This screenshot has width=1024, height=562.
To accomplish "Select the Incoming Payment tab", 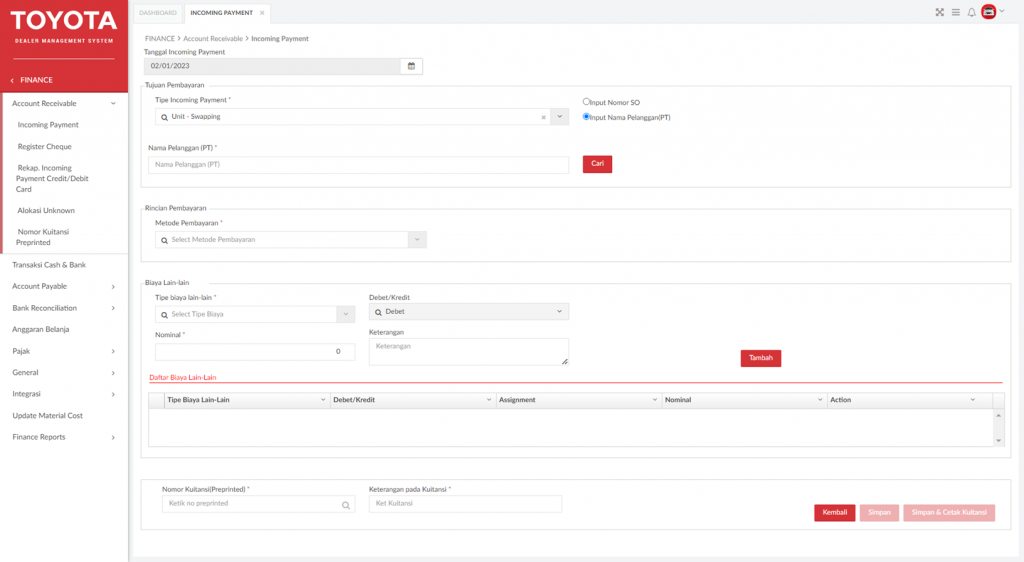I will [x=221, y=13].
